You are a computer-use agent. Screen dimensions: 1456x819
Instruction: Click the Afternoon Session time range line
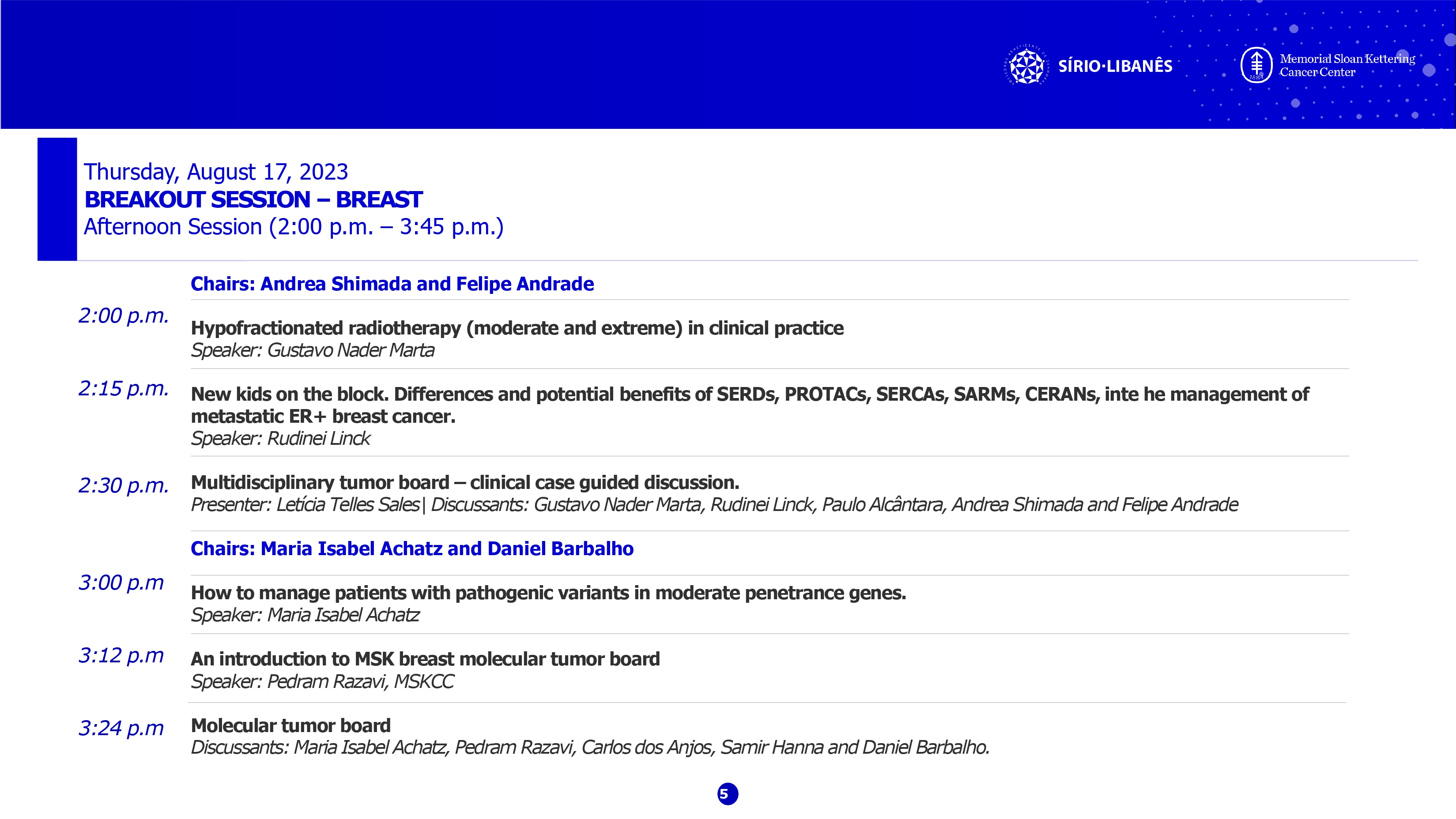pyautogui.click(x=293, y=226)
